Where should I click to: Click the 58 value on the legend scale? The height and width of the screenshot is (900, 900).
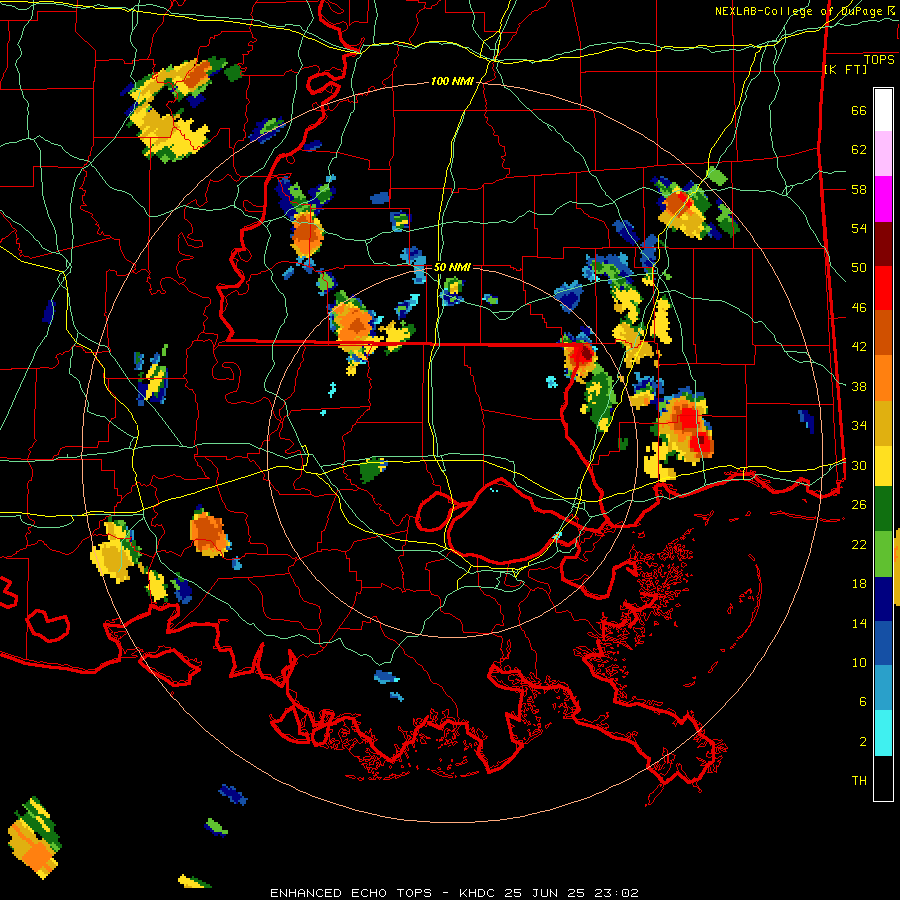pyautogui.click(x=859, y=189)
